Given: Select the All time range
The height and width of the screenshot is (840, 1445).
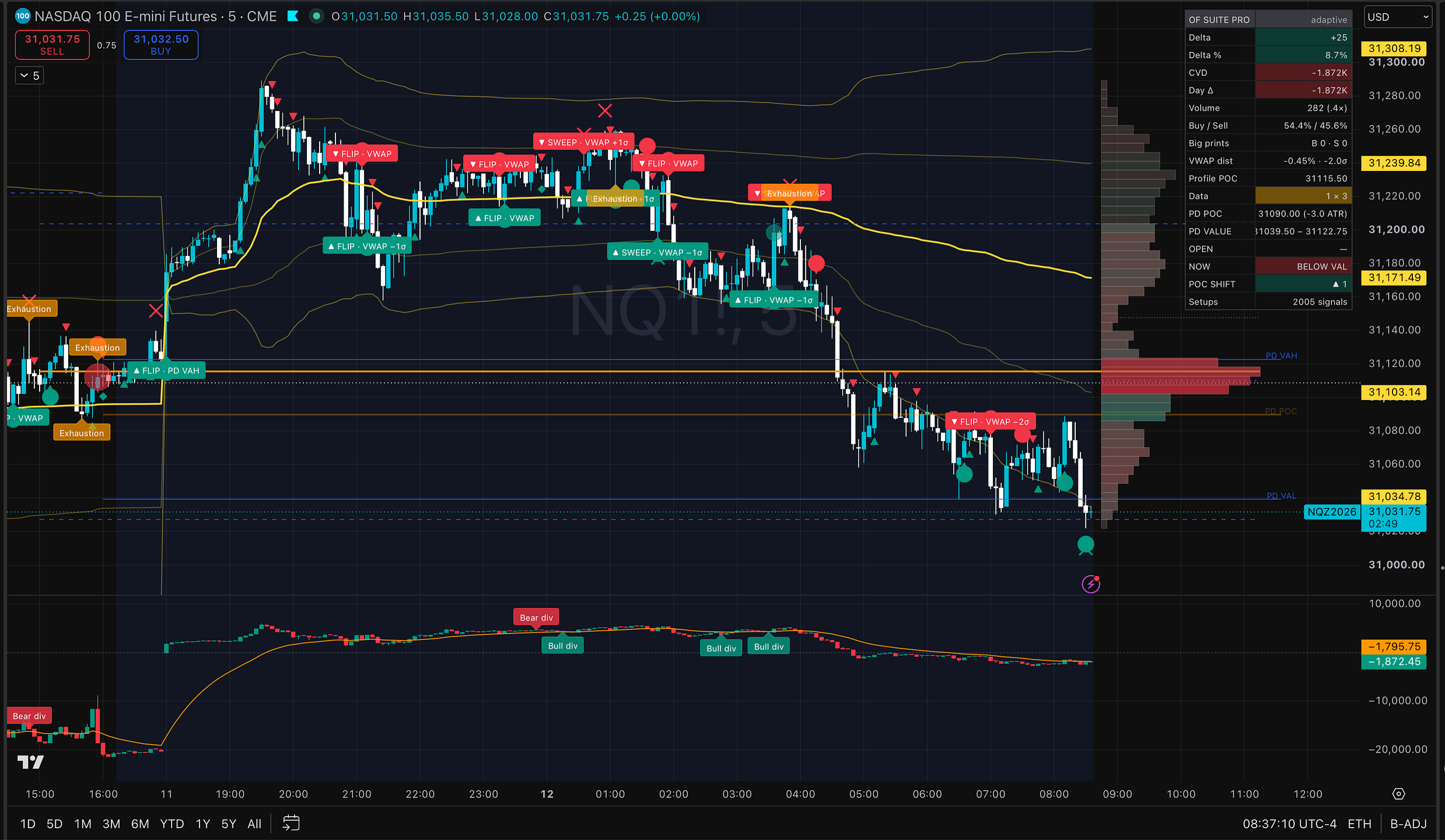Looking at the screenshot, I should click(254, 824).
